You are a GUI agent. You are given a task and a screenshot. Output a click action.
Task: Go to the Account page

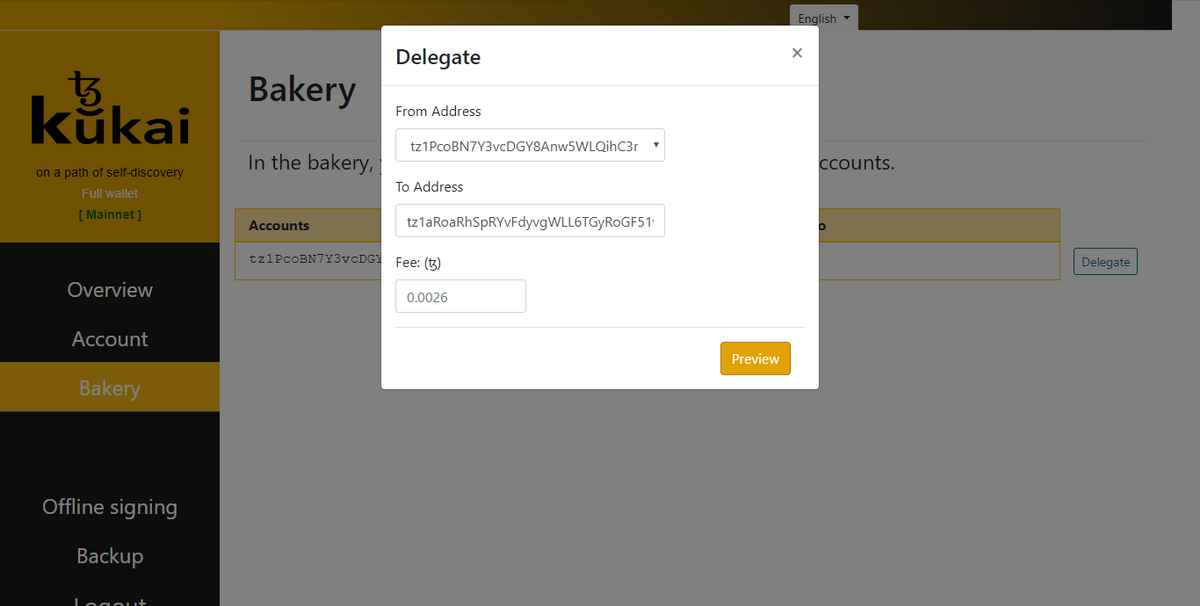point(110,339)
